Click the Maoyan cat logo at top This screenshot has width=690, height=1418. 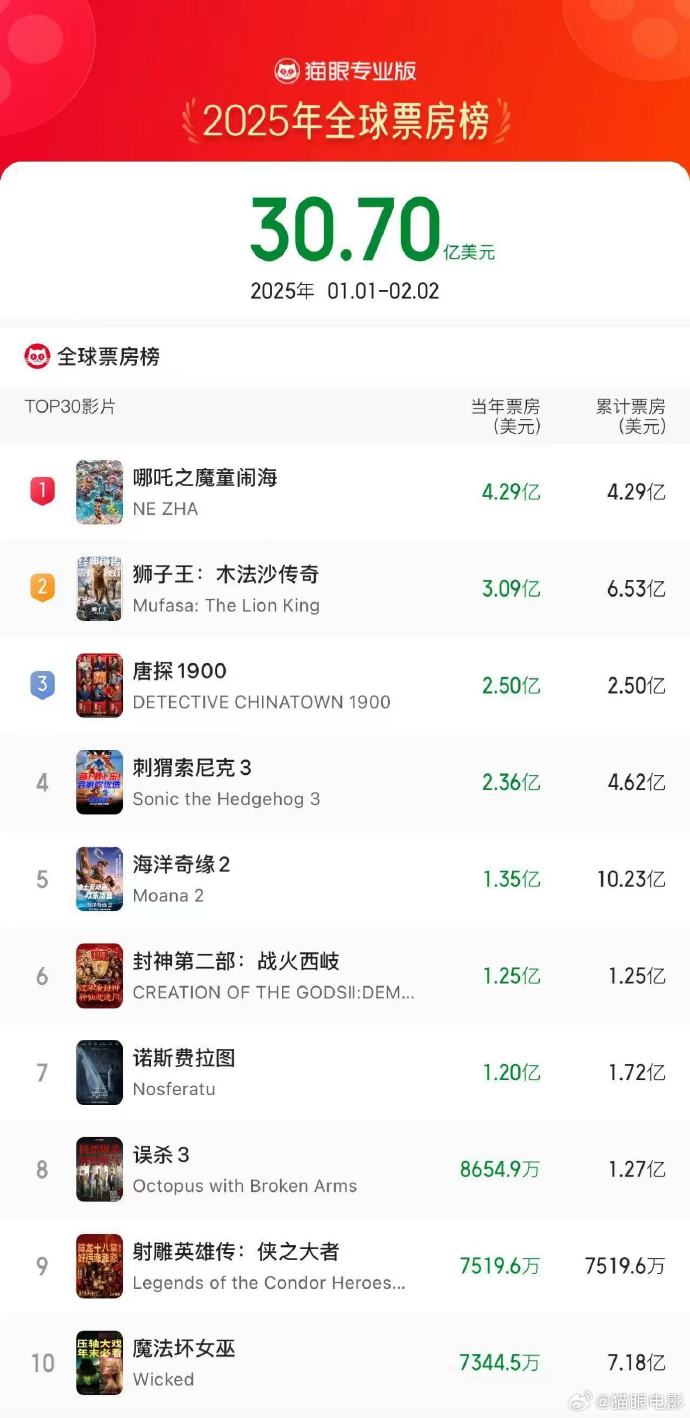click(x=287, y=71)
